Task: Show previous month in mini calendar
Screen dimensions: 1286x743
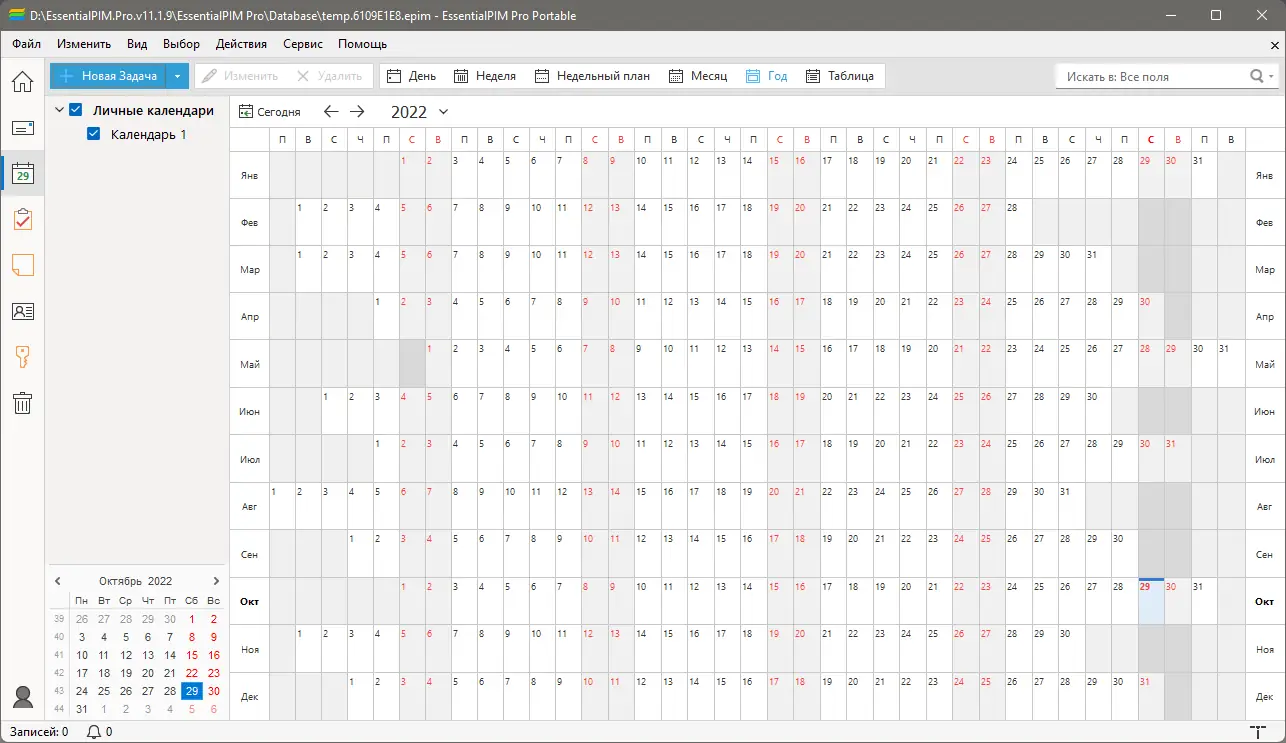Action: [x=58, y=581]
